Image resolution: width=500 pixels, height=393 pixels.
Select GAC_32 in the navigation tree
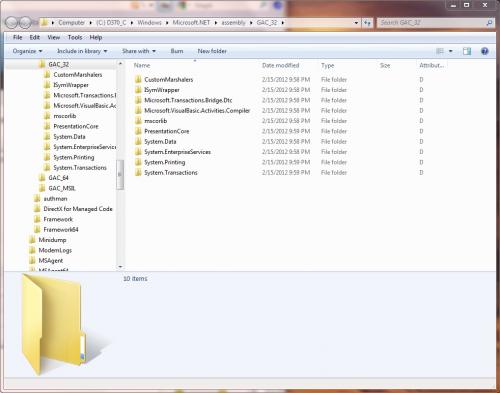click(x=59, y=64)
